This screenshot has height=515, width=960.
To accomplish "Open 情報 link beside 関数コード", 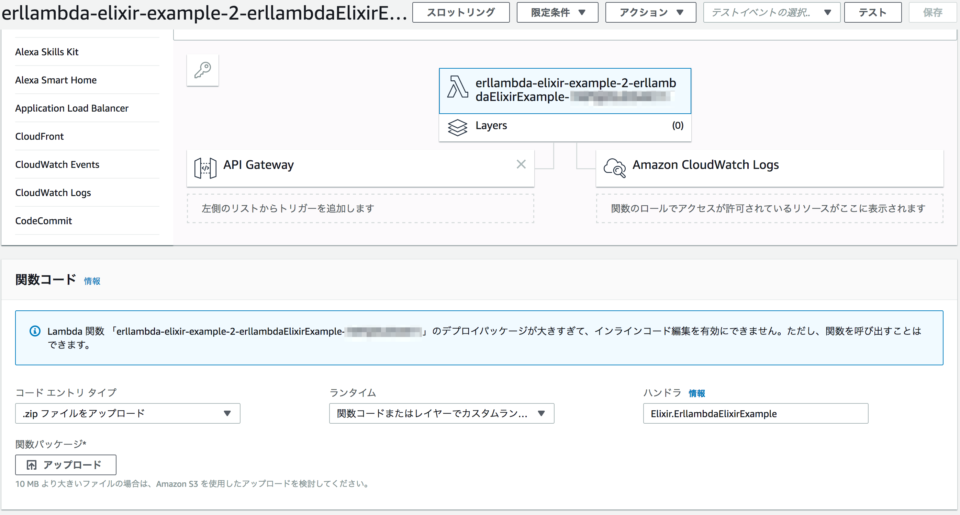I will [x=92, y=282].
